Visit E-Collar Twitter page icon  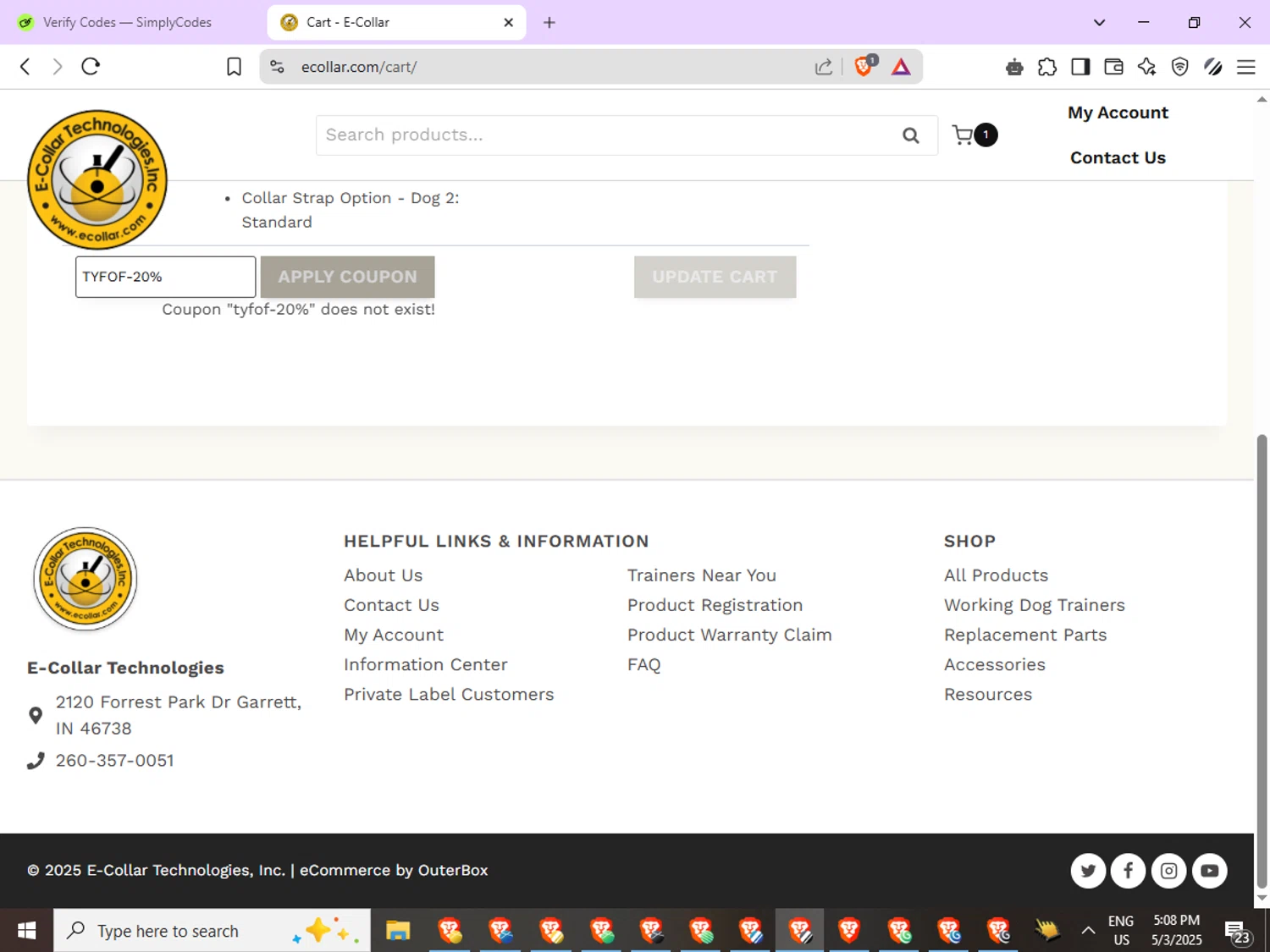(x=1088, y=871)
